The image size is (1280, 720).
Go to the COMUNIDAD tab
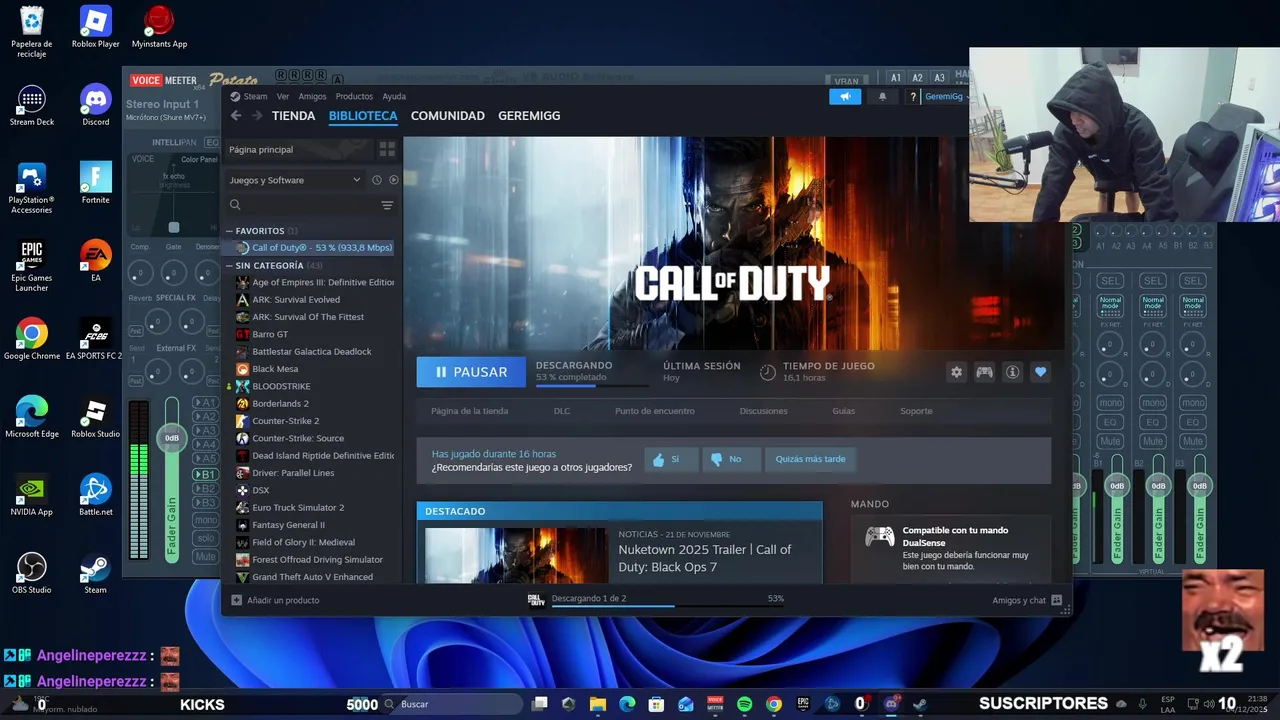tap(447, 116)
